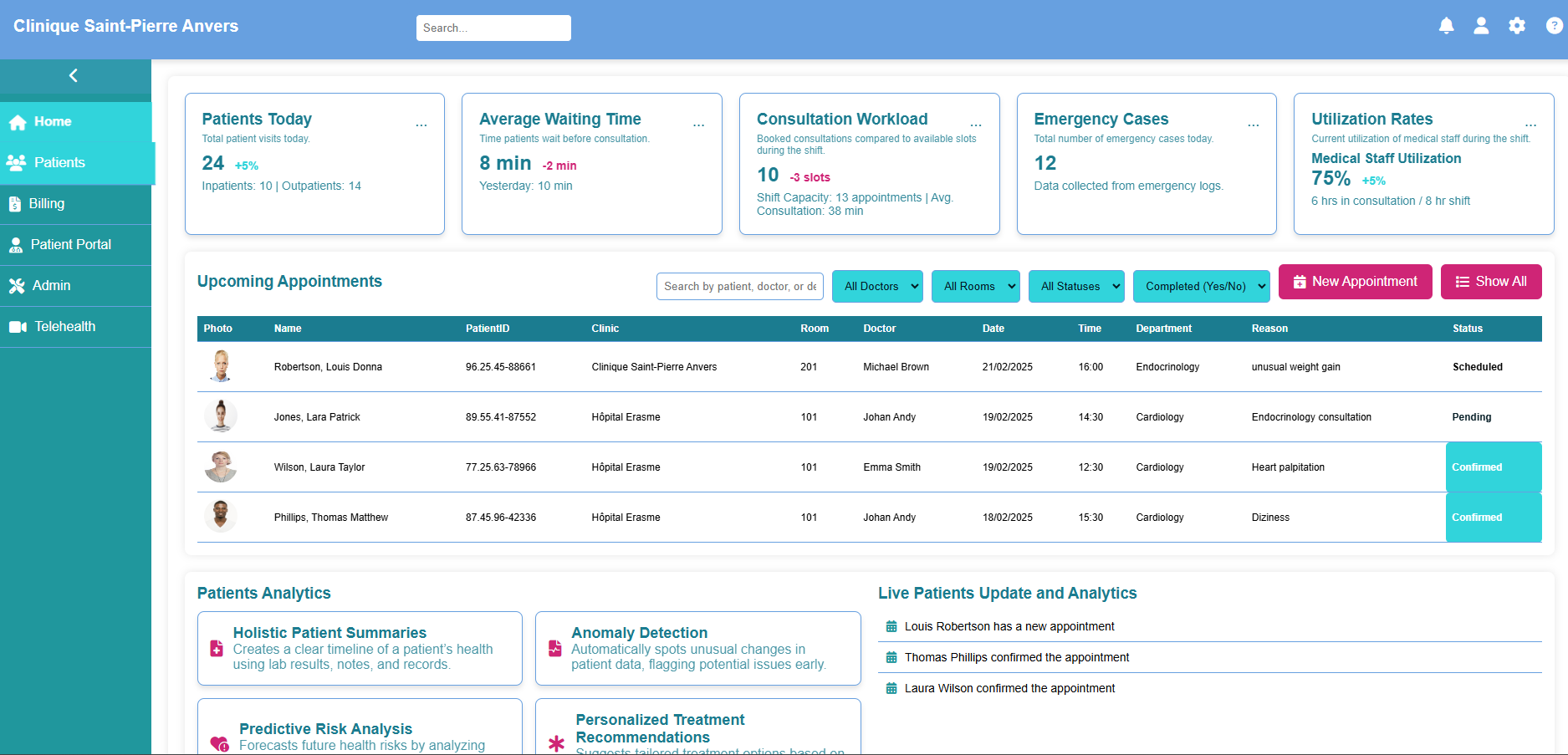
Task: Go to Billing in the sidebar
Action: 47,204
